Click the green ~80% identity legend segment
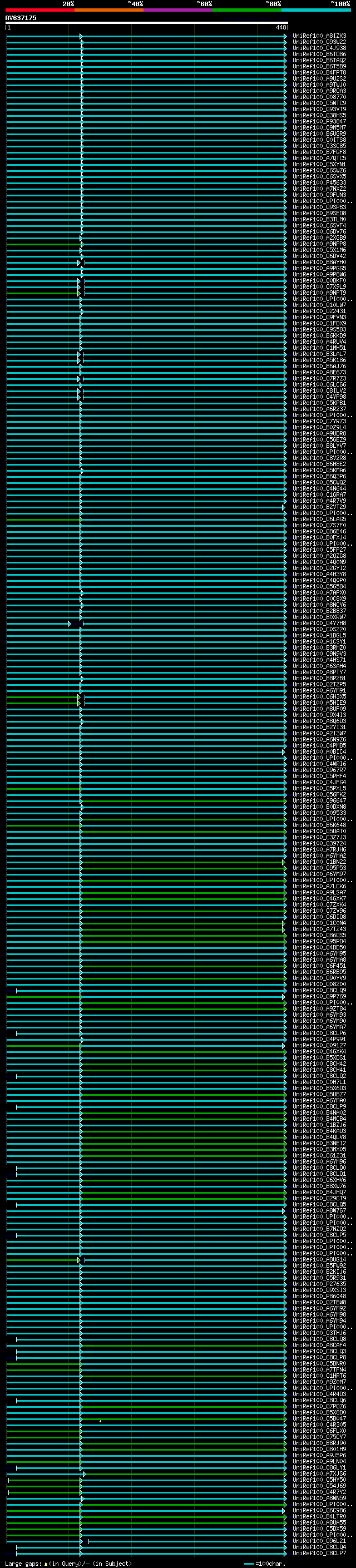356x1568 pixels. click(247, 10)
